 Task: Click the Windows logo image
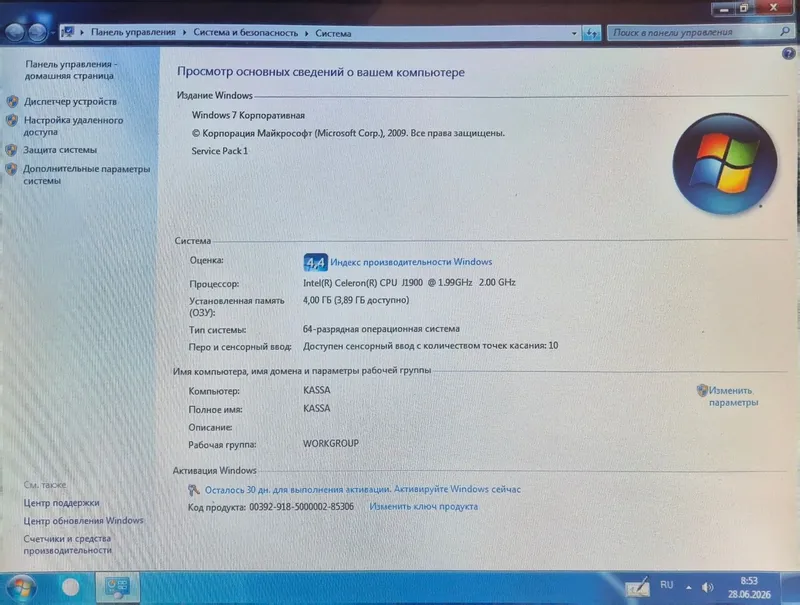[724, 163]
